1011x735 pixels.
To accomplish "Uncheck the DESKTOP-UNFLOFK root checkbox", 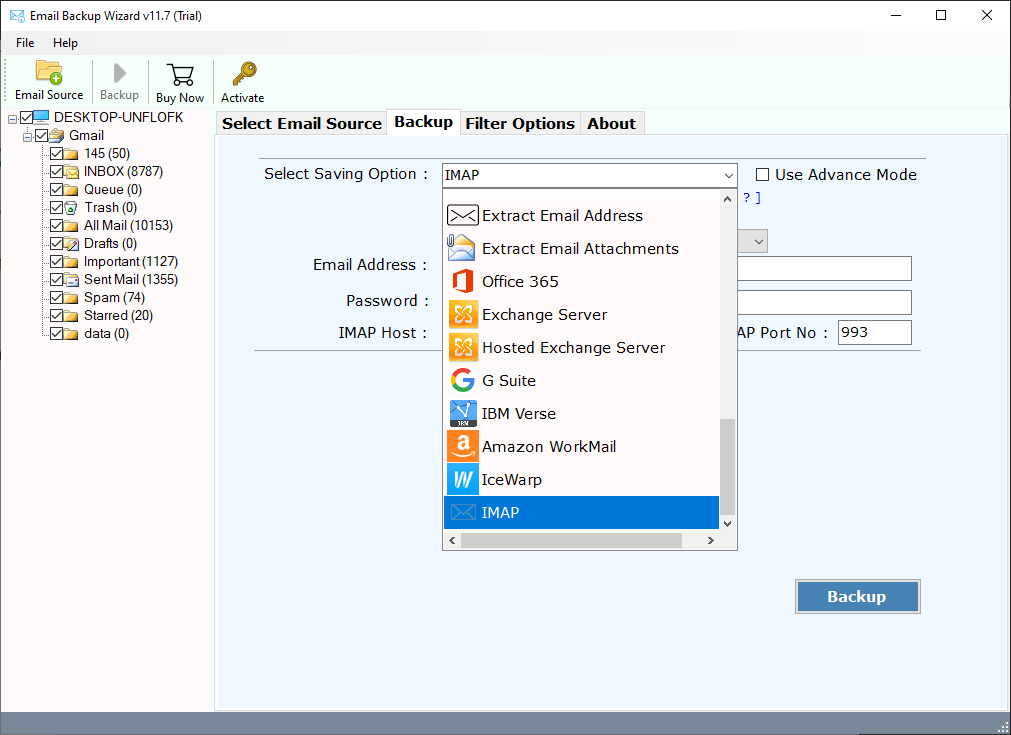I will (26, 117).
